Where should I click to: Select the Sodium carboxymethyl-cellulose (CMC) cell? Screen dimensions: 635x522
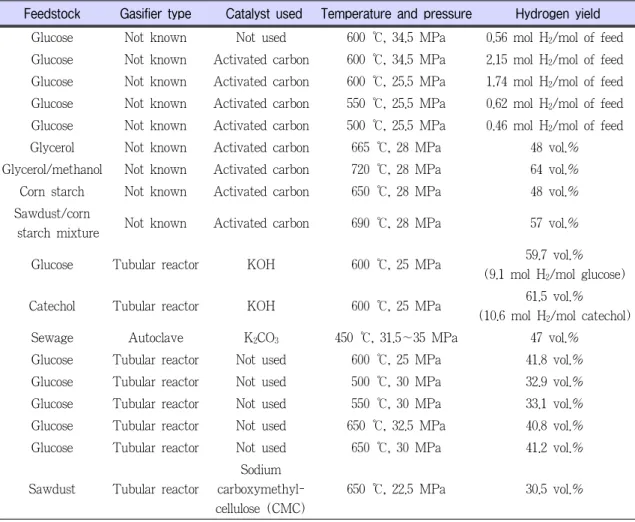(260, 489)
